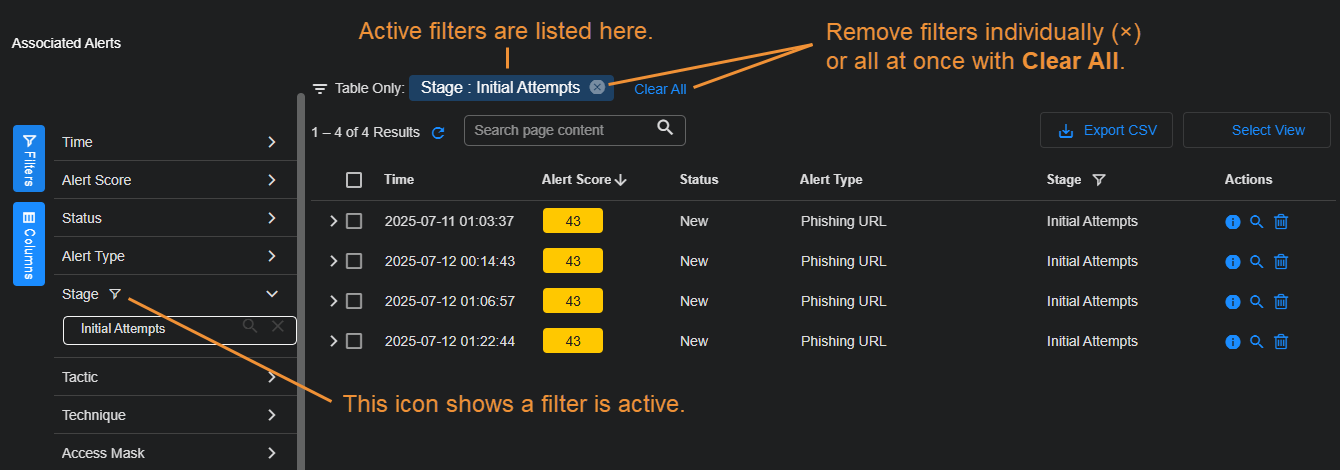Screen dimensions: 1340x470
Task: Click the search icon in page content box
Action: coord(665,128)
